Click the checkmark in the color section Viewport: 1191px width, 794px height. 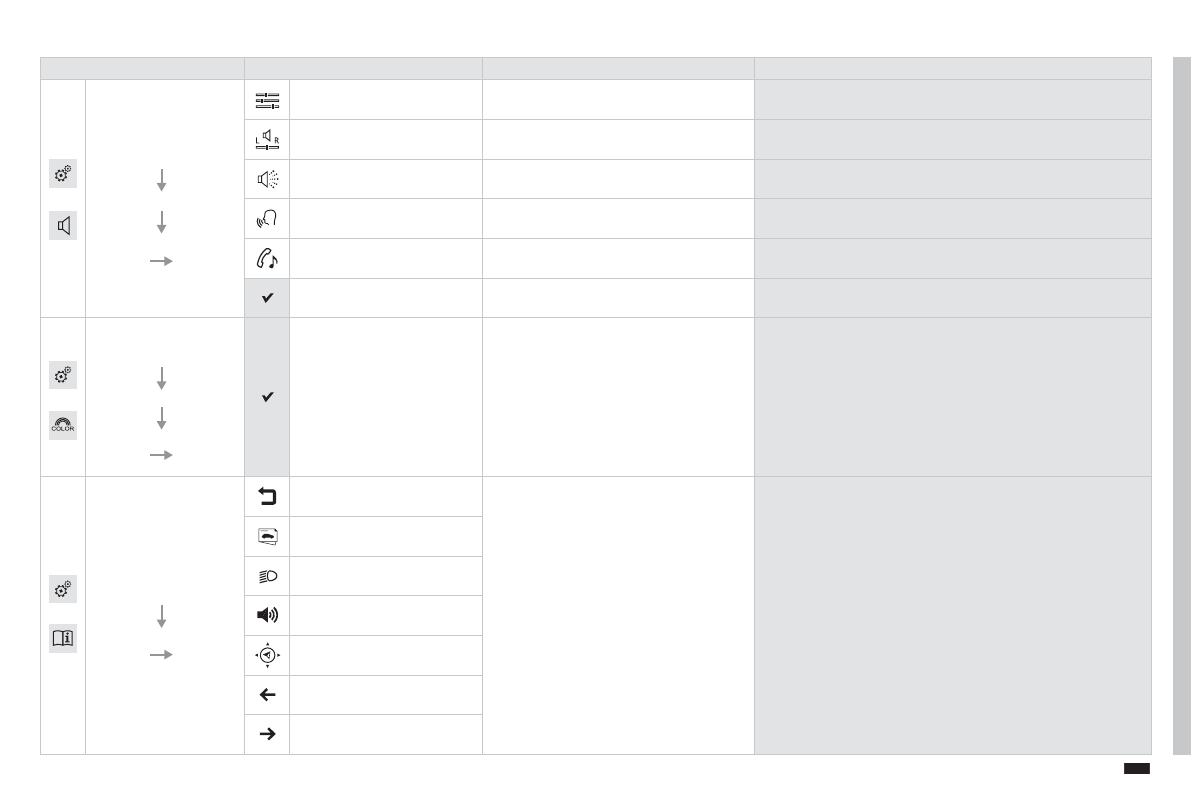coord(267,397)
